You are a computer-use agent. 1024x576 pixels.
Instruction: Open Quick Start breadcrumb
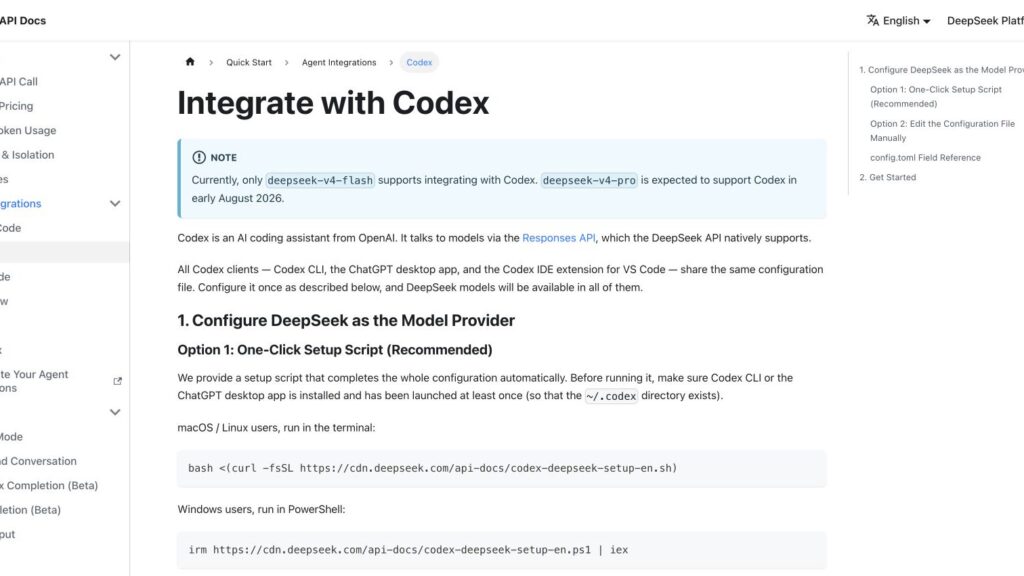pyautogui.click(x=249, y=62)
